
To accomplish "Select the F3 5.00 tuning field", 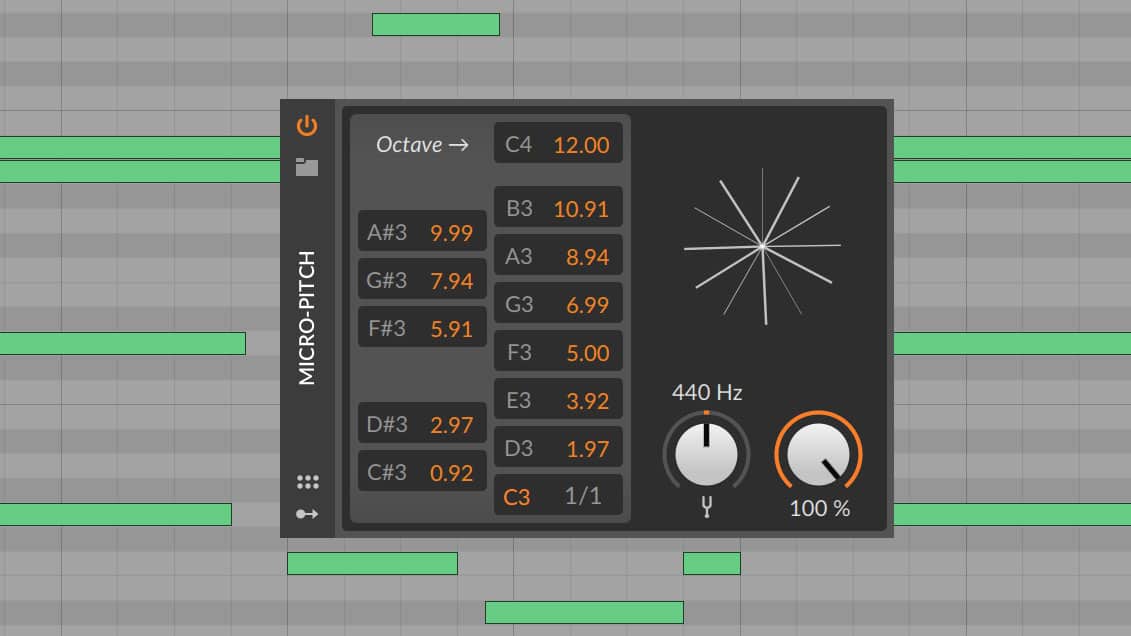I will pyautogui.click(x=558, y=351).
